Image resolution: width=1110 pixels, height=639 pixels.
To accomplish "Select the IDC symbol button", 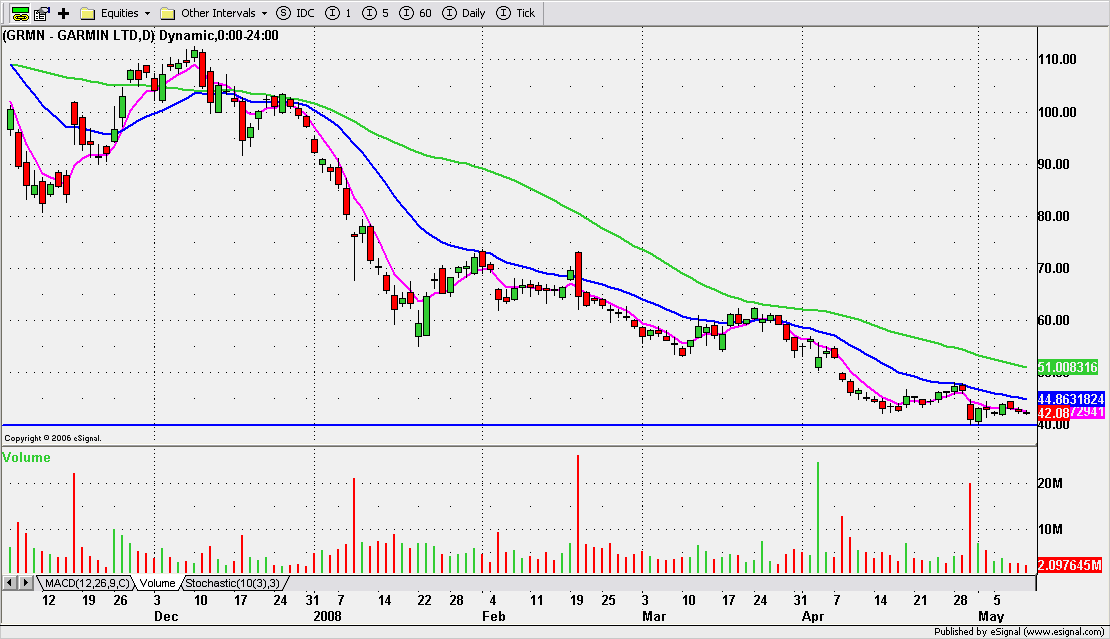I will [295, 13].
